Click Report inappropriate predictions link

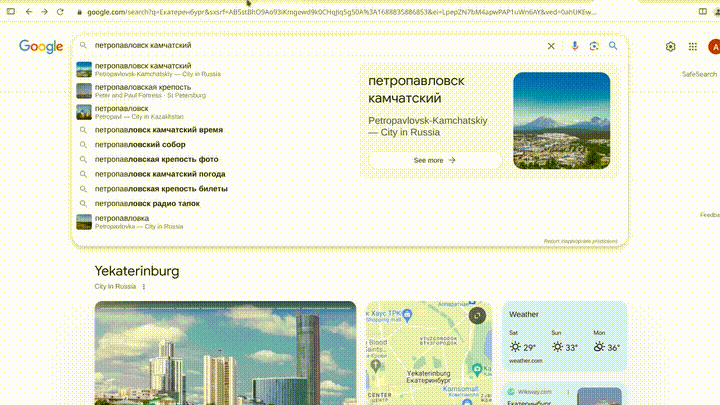[x=580, y=241]
